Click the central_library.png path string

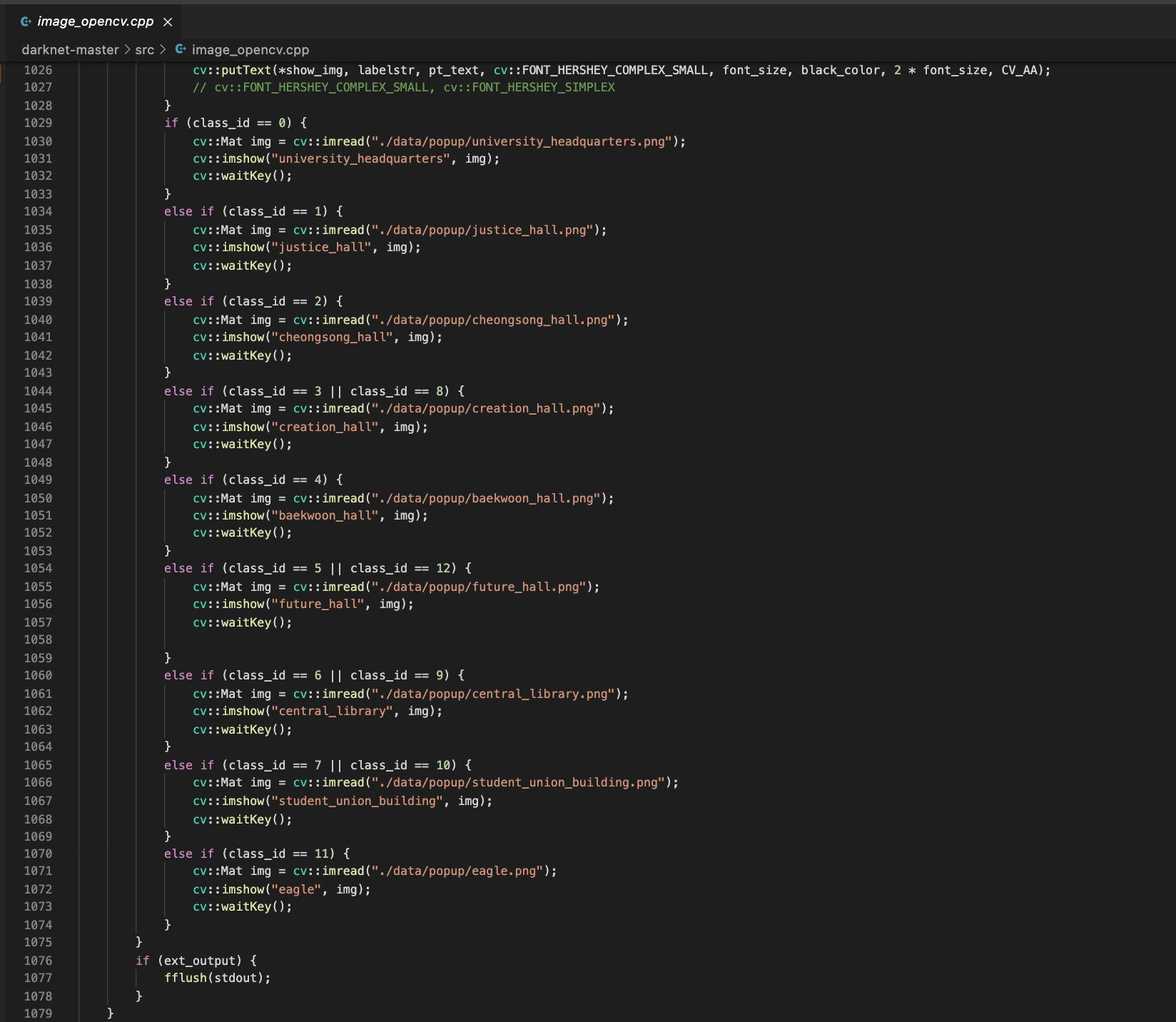pyautogui.click(x=493, y=694)
